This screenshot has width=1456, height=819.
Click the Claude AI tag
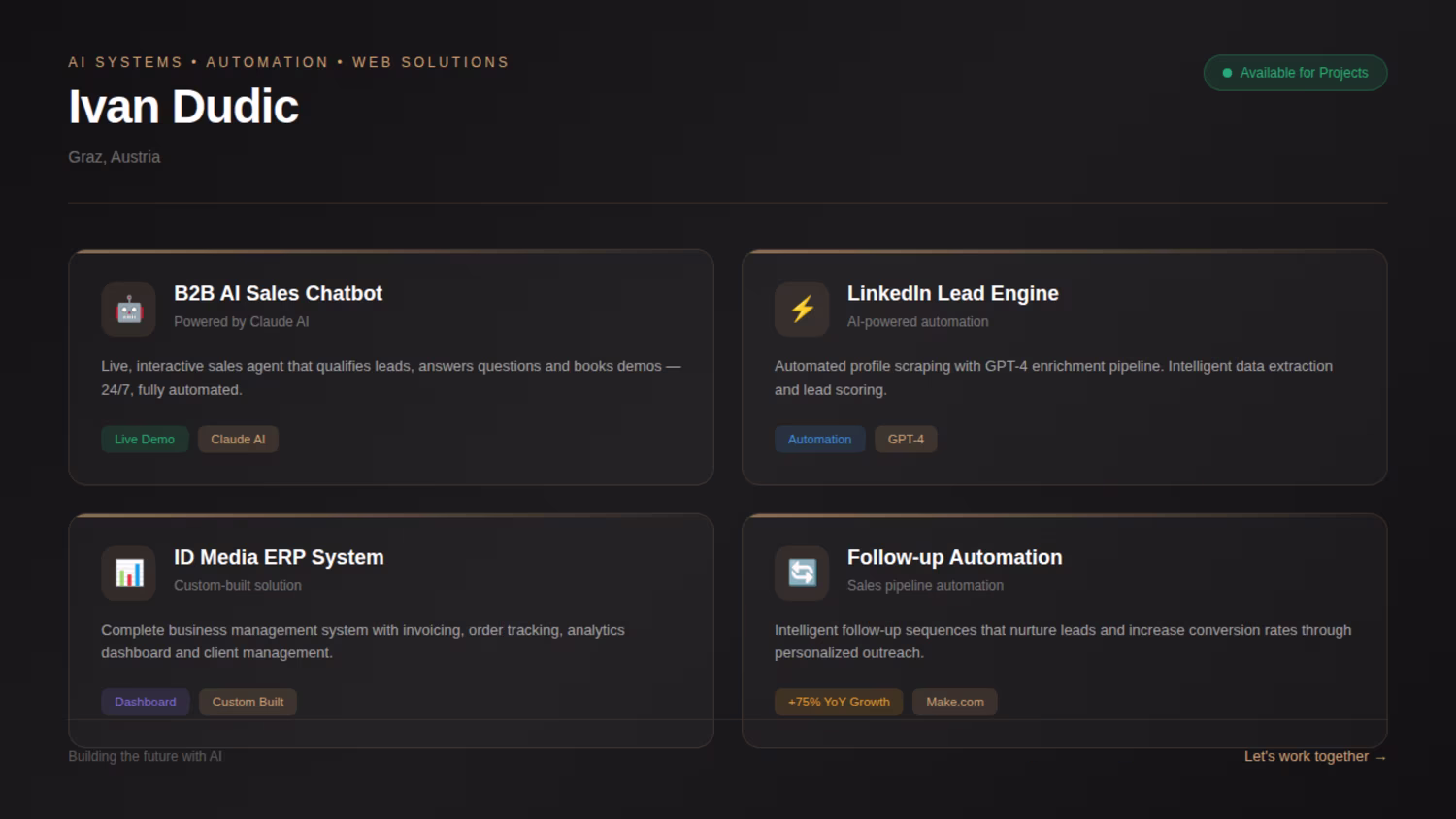coord(238,440)
